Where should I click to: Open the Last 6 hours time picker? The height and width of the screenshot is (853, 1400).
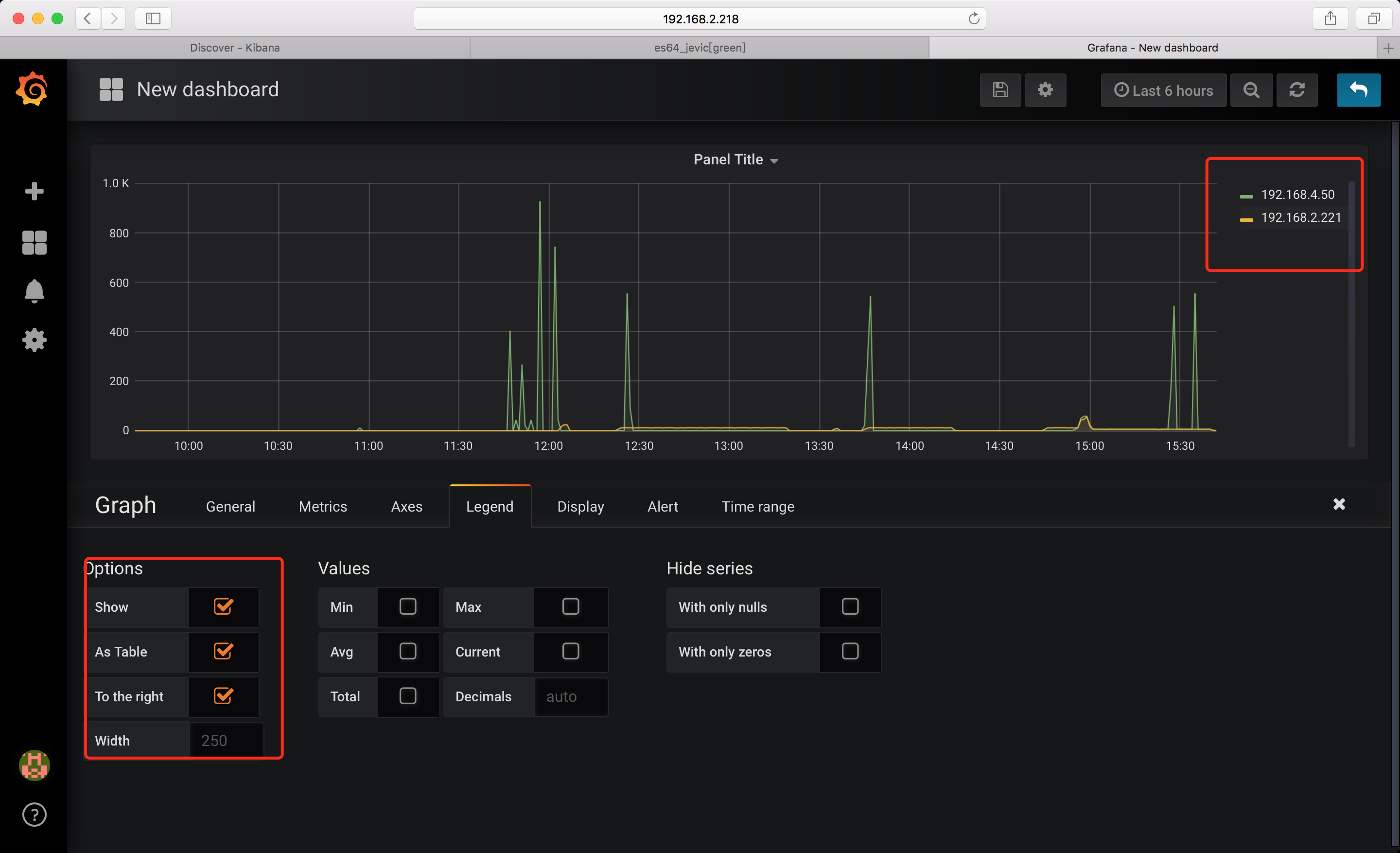(x=1163, y=90)
